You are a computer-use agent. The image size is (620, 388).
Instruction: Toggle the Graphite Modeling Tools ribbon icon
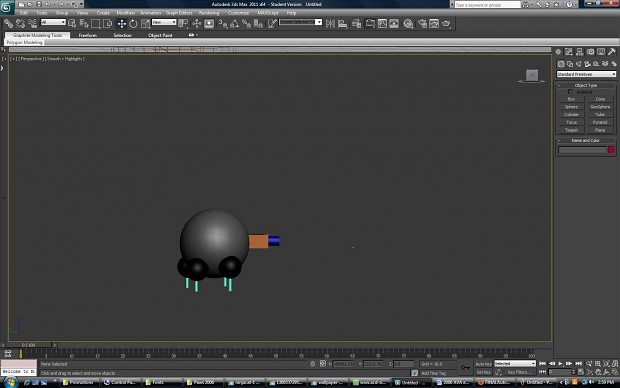[370, 24]
